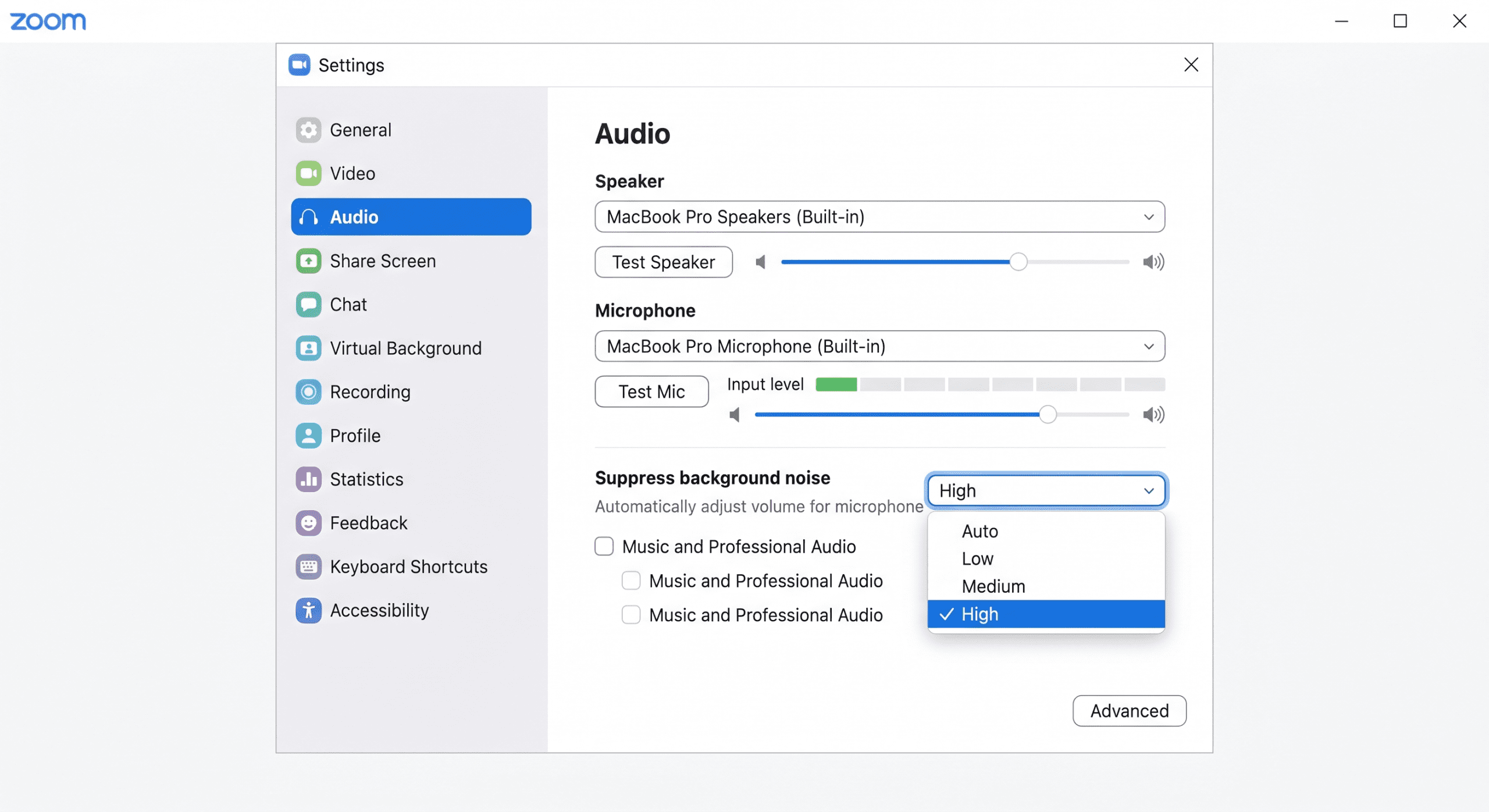Image resolution: width=1489 pixels, height=812 pixels.
Task: Click the Chat bubble icon in sidebar
Action: (308, 304)
